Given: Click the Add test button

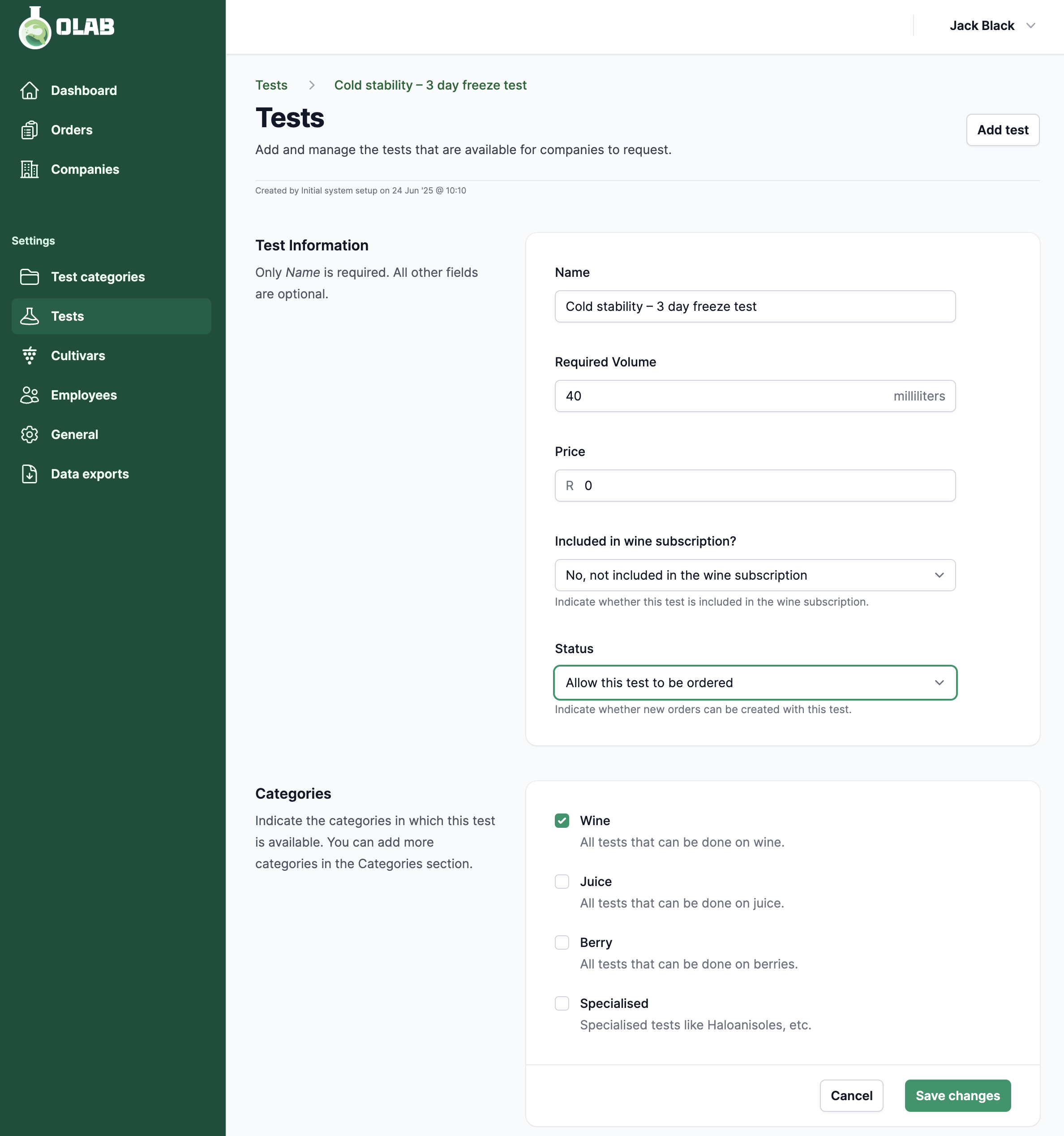Looking at the screenshot, I should pos(1002,130).
